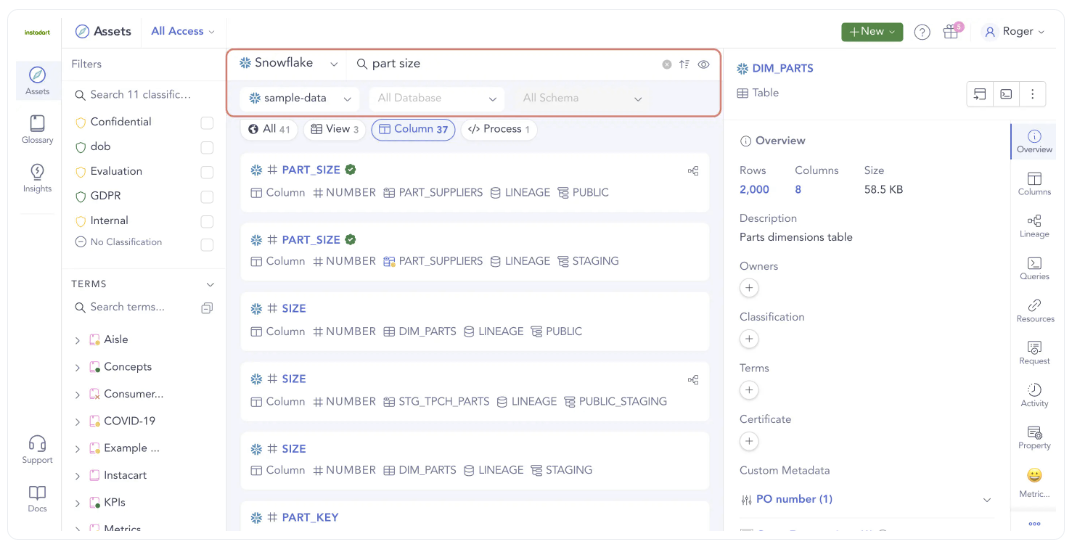
Task: Open the Insights lightbulb icon
Action: pyautogui.click(x=37, y=177)
